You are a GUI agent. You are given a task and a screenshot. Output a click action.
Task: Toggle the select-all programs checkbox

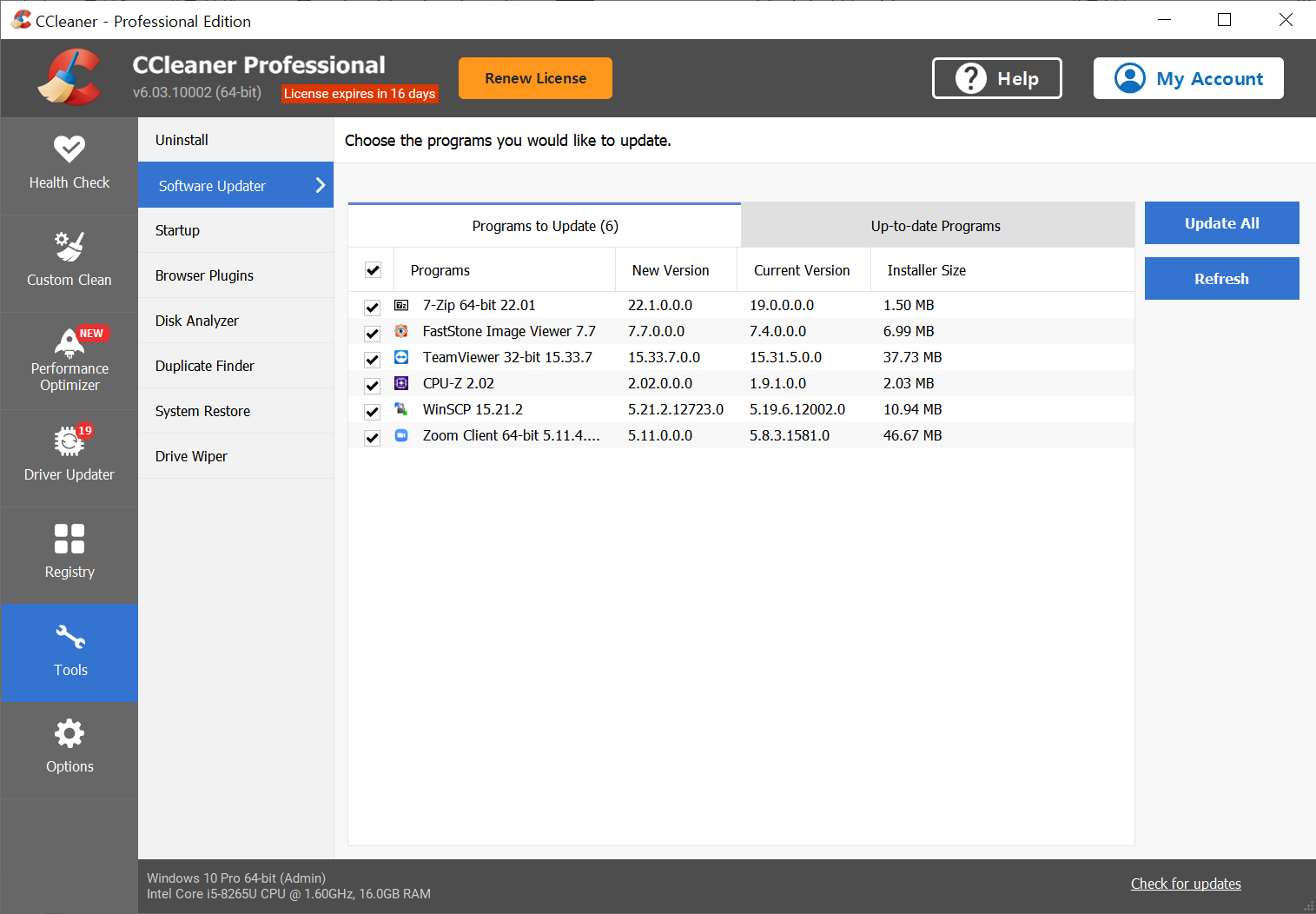pyautogui.click(x=372, y=269)
